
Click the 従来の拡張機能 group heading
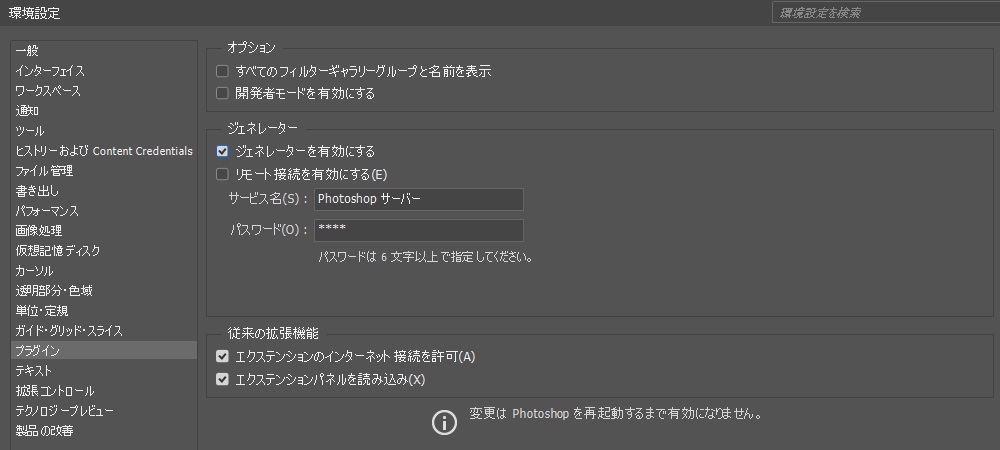click(x=273, y=333)
